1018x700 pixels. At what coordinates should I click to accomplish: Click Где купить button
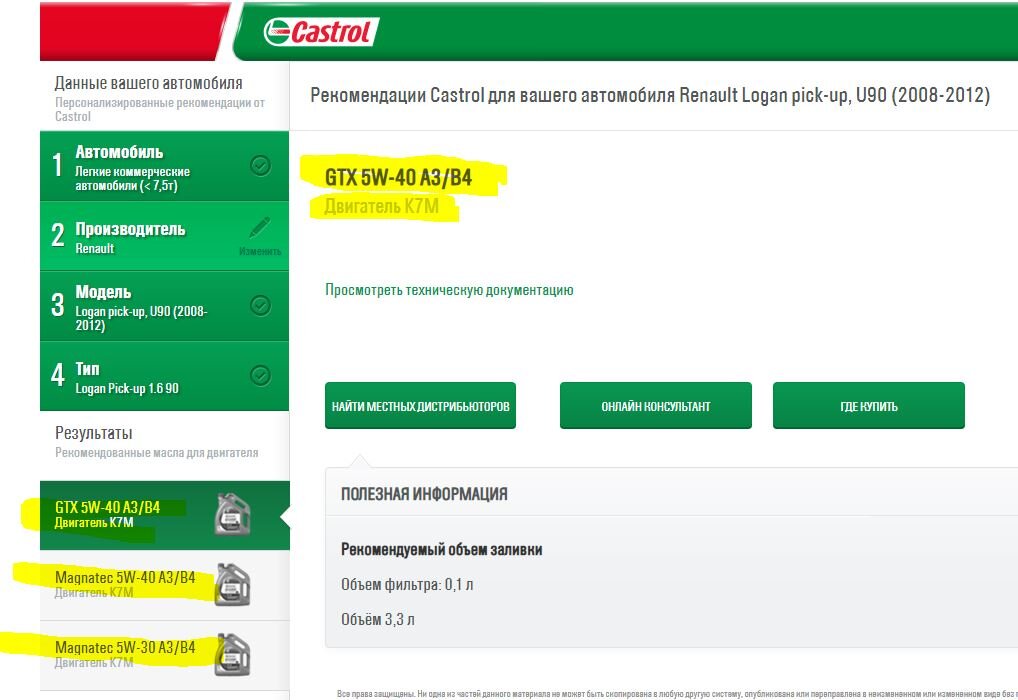click(869, 406)
